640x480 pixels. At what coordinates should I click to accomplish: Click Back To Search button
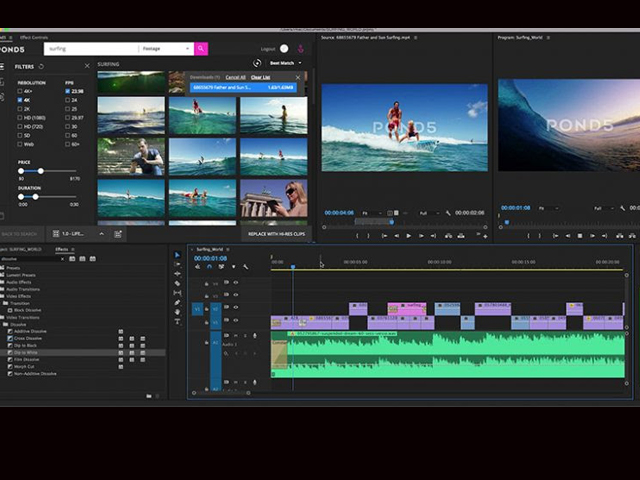pos(19,234)
